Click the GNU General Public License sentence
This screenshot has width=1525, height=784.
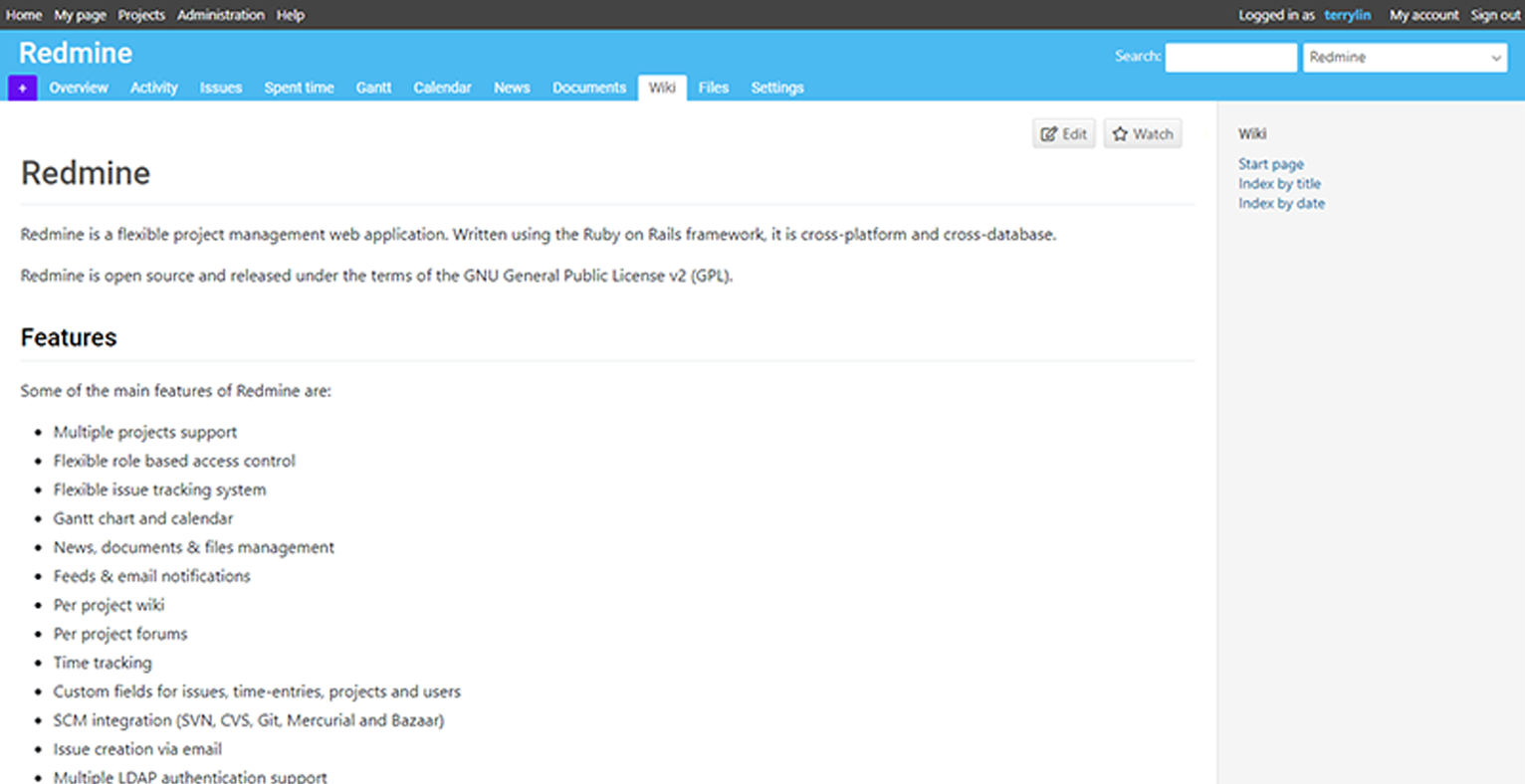coord(376,276)
